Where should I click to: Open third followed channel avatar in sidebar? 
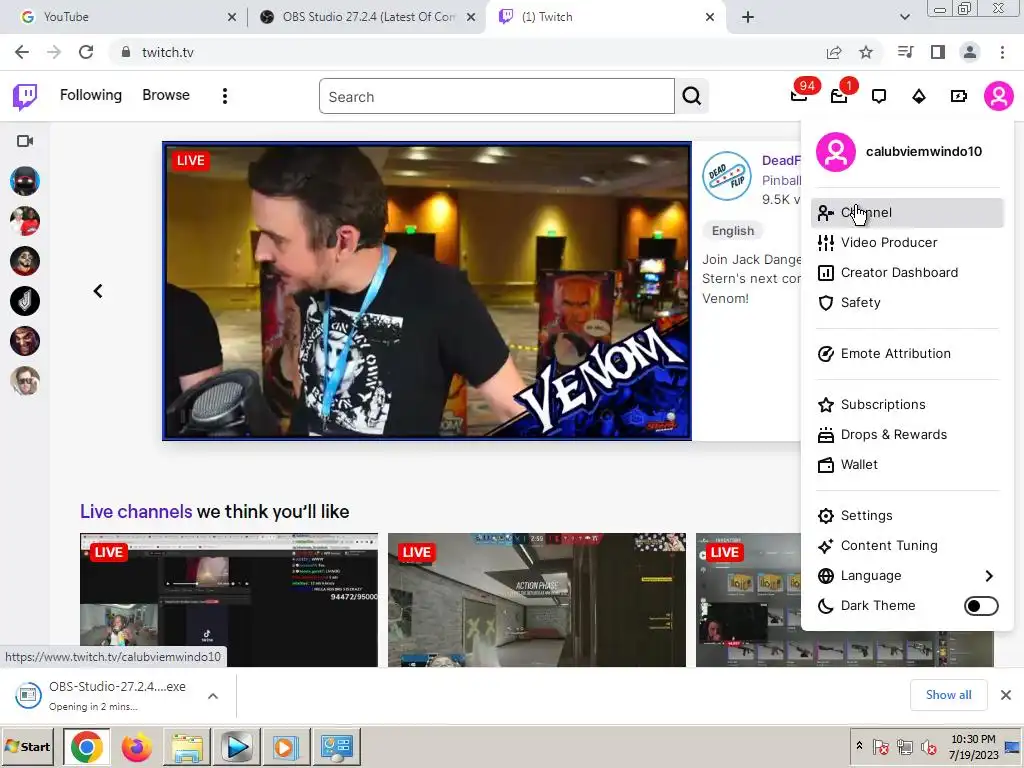[x=25, y=261]
